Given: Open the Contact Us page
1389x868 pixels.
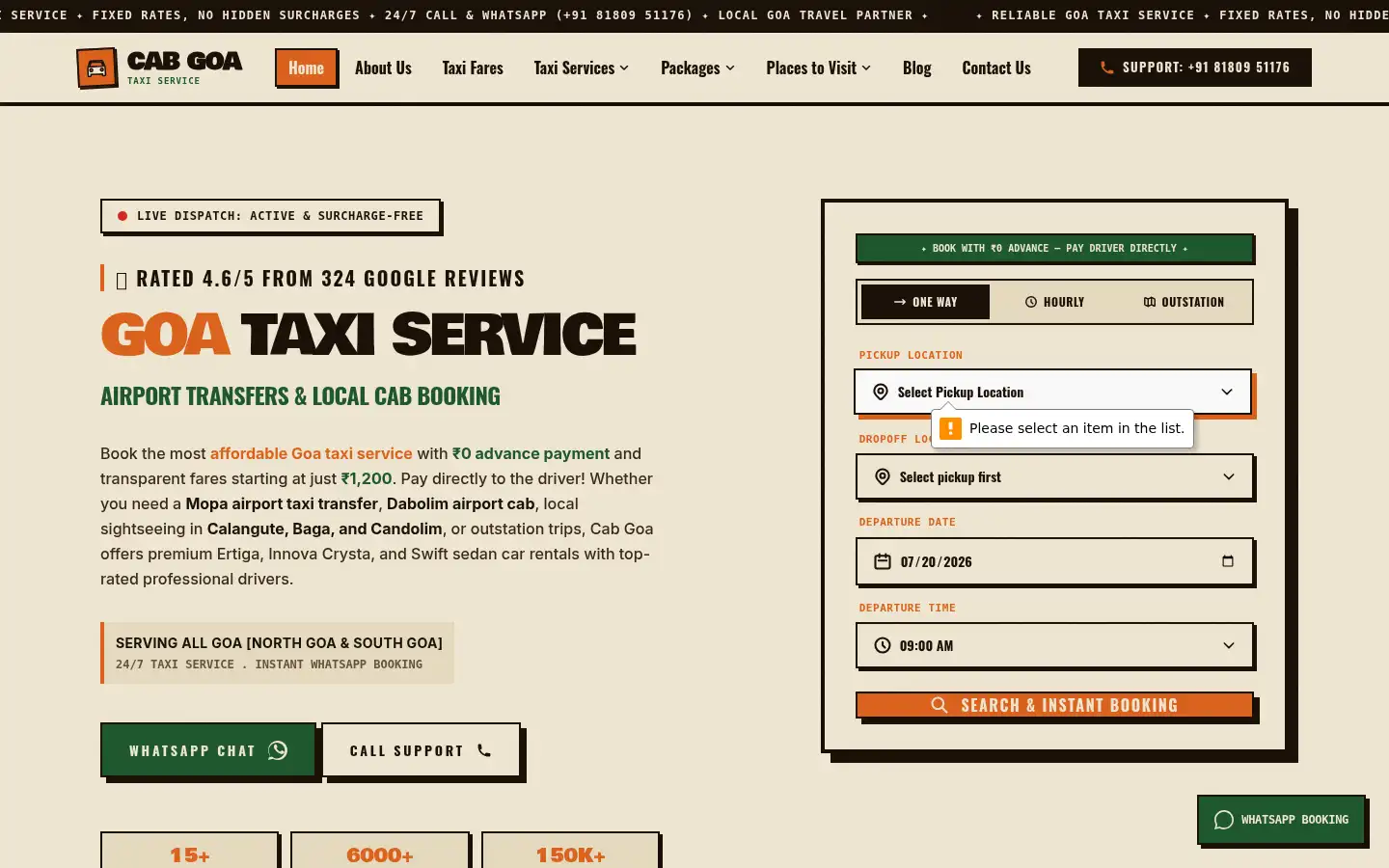Looking at the screenshot, I should (x=996, y=68).
